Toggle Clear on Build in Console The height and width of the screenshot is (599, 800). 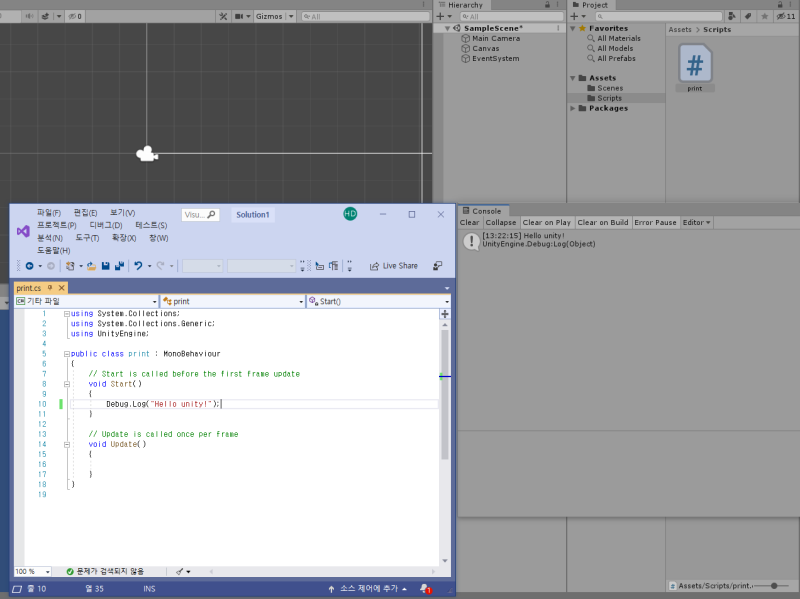[x=603, y=222]
